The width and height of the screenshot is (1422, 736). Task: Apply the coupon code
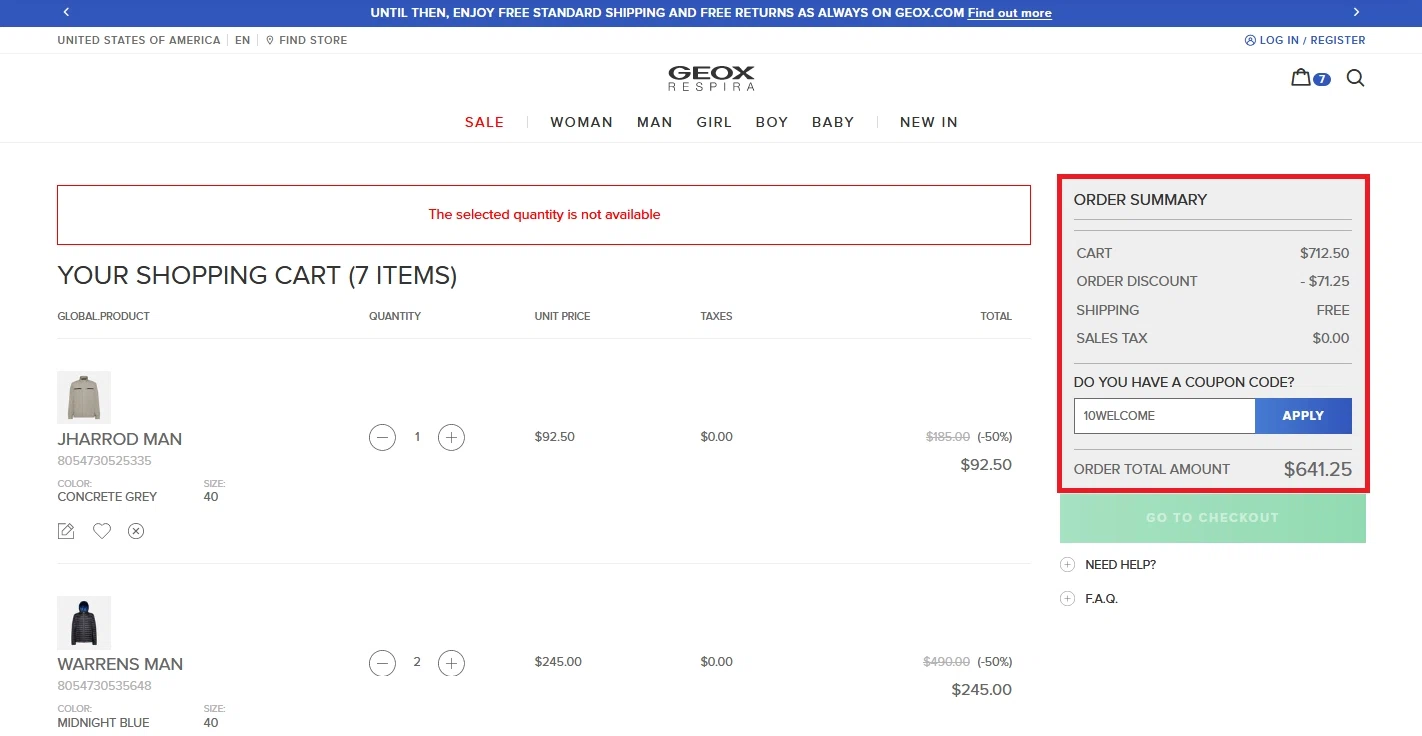[1303, 416]
